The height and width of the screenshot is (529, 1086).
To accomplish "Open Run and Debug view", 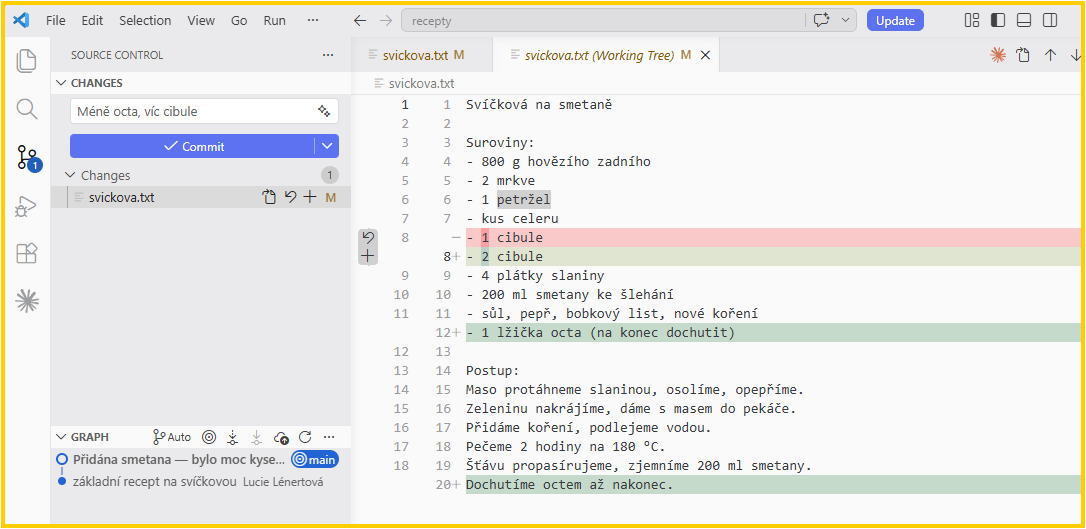I will coord(26,206).
